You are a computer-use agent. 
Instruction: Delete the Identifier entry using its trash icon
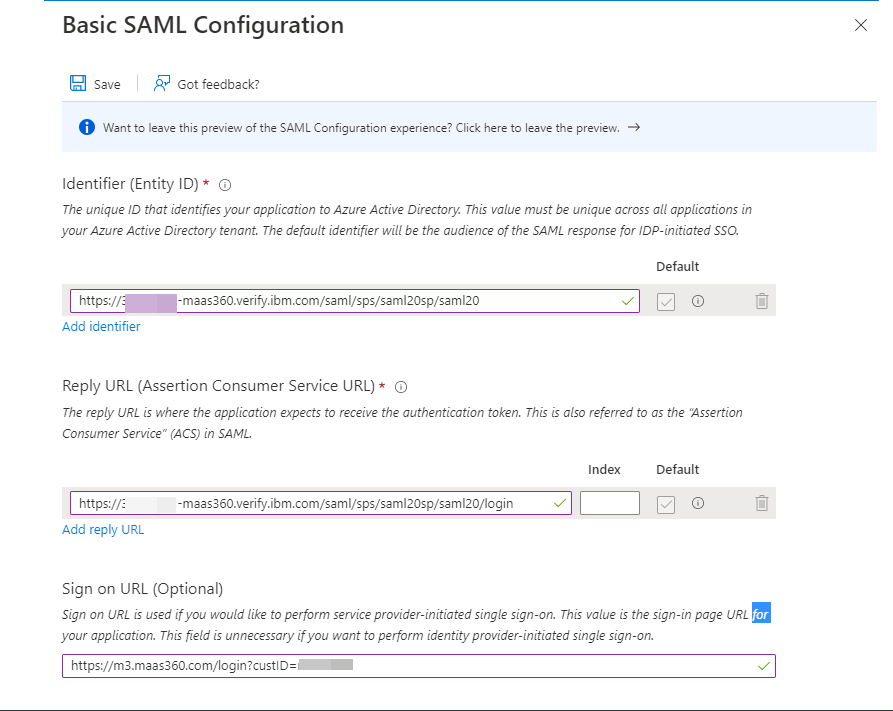click(761, 301)
